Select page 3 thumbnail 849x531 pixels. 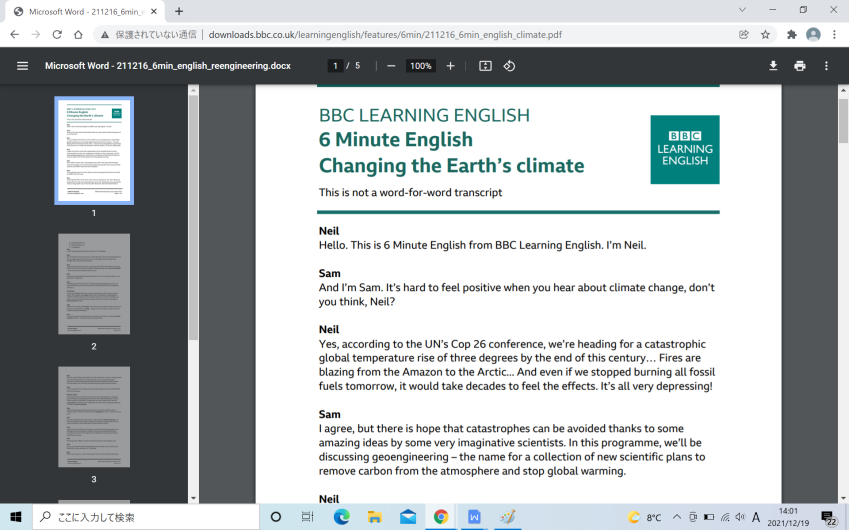point(94,417)
